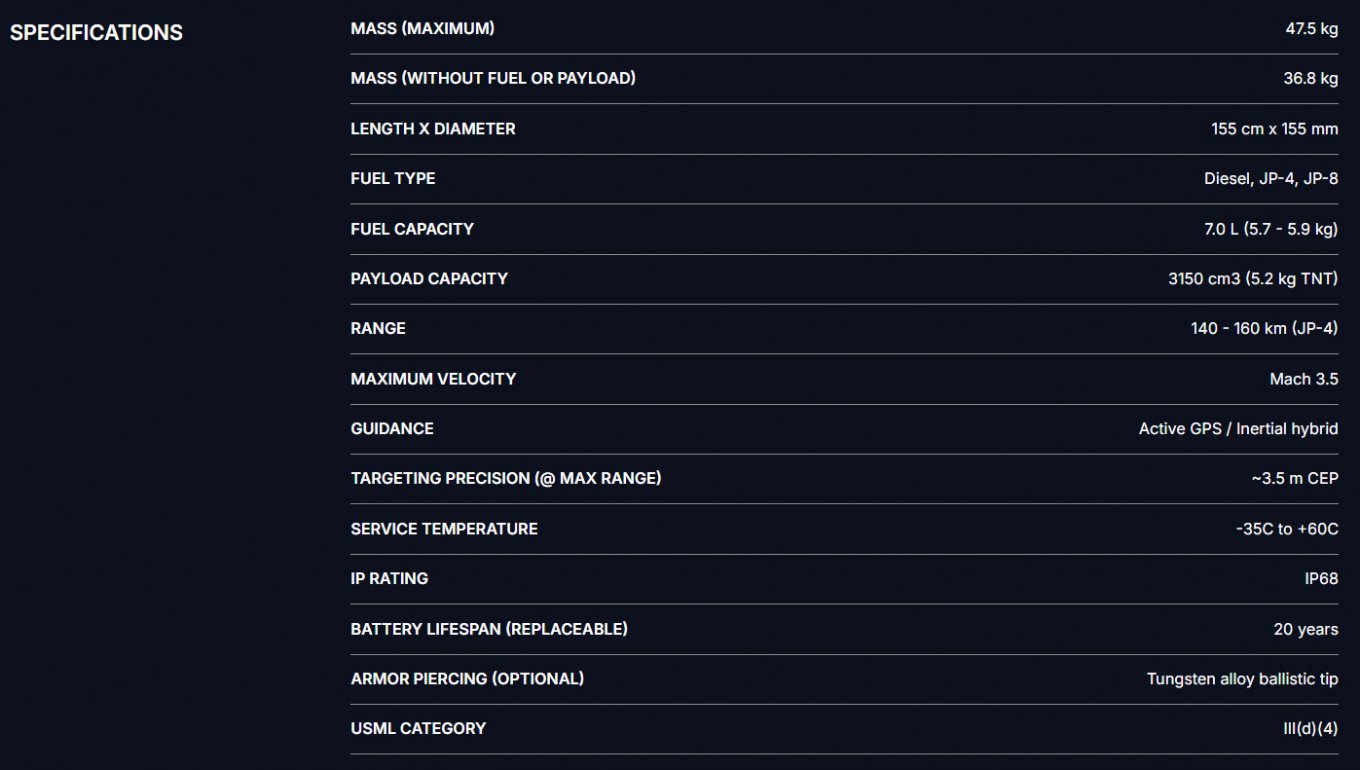Click the FUEL CAPACITY label
This screenshot has width=1360, height=770.
coord(412,229)
